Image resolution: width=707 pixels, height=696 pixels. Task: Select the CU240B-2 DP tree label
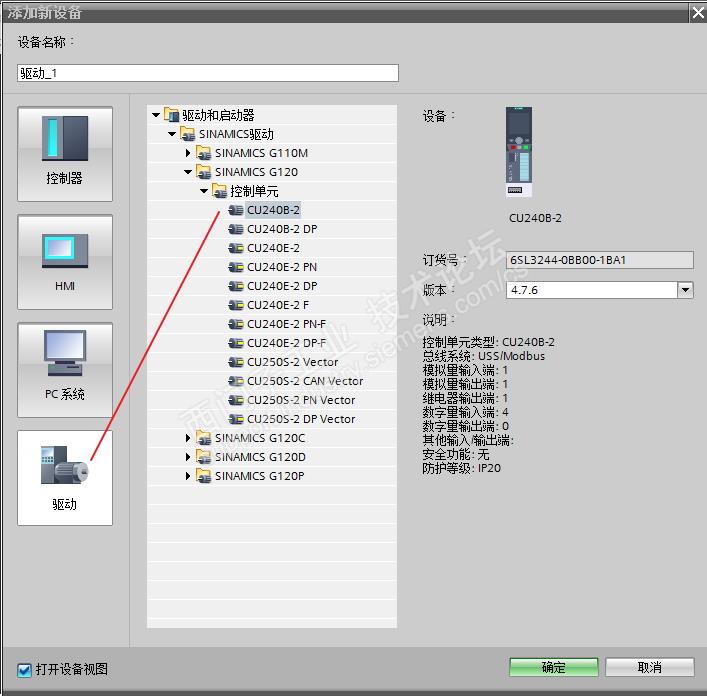click(282, 229)
